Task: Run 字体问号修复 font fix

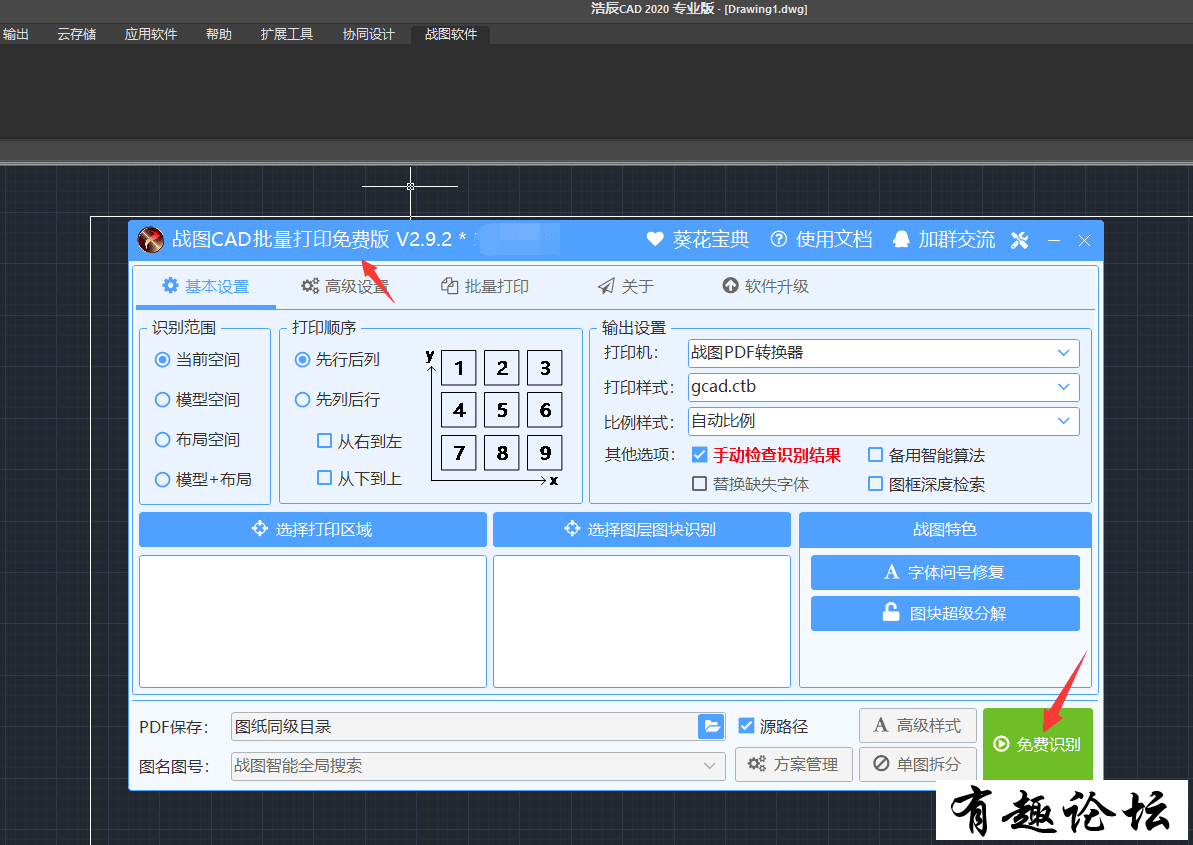Action: pyautogui.click(x=945, y=572)
